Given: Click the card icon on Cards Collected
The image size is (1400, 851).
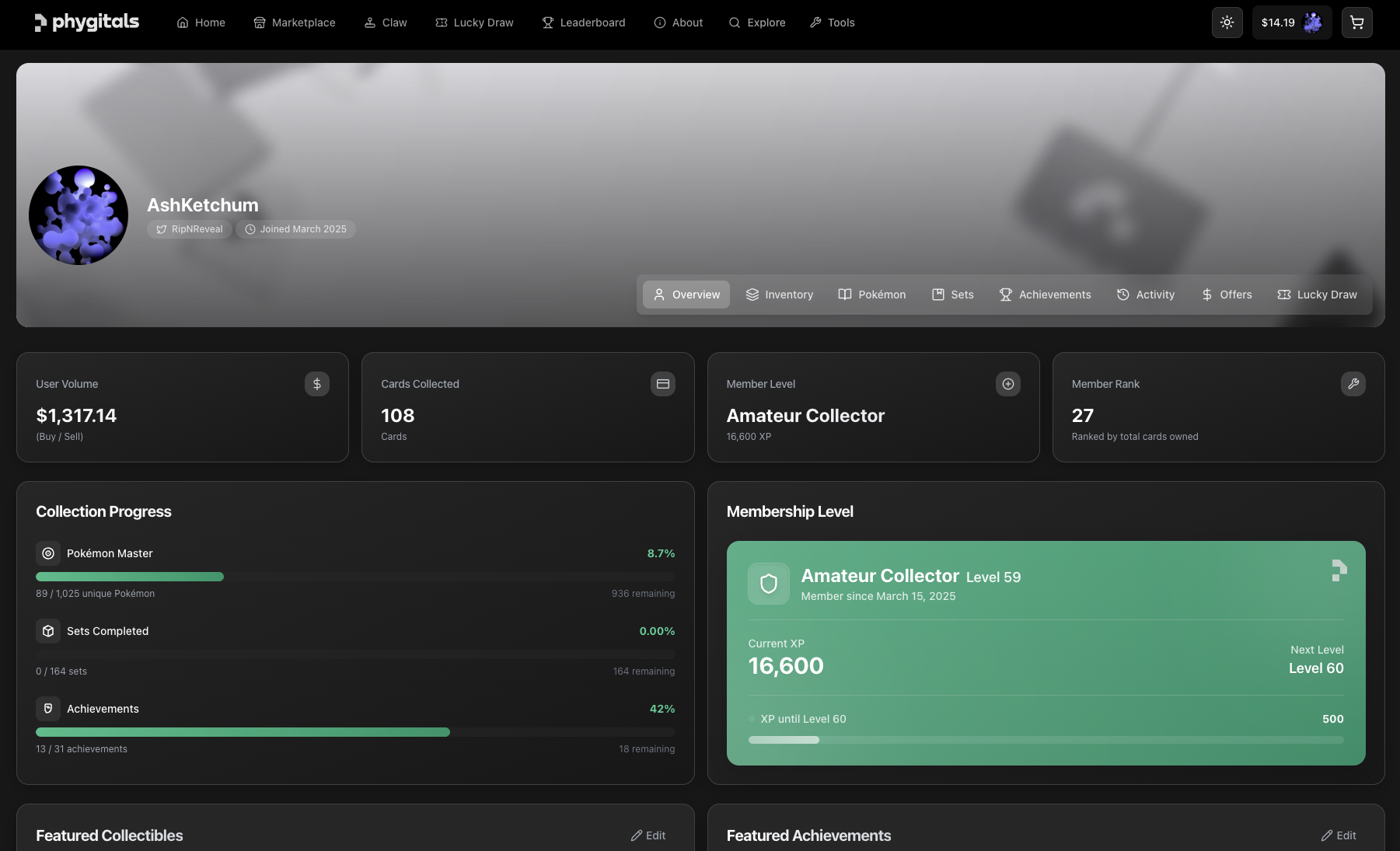Looking at the screenshot, I should tap(663, 384).
